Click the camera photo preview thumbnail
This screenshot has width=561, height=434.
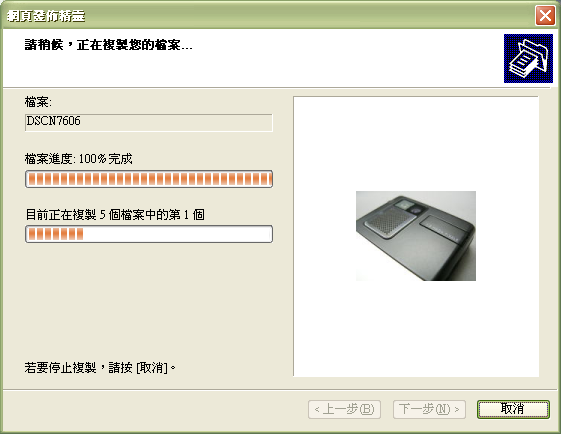click(x=416, y=236)
